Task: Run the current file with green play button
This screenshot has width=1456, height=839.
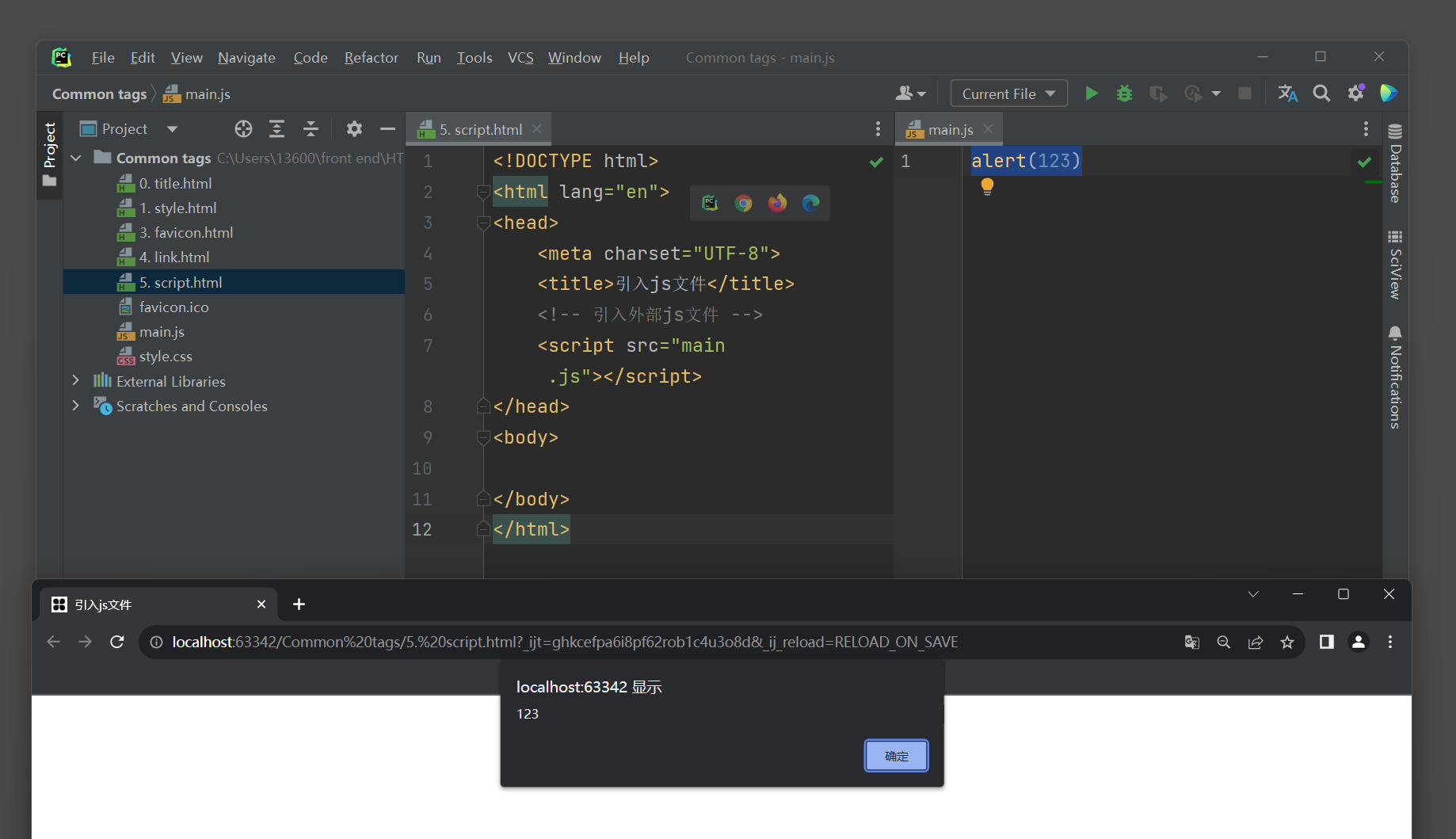Action: pos(1091,93)
